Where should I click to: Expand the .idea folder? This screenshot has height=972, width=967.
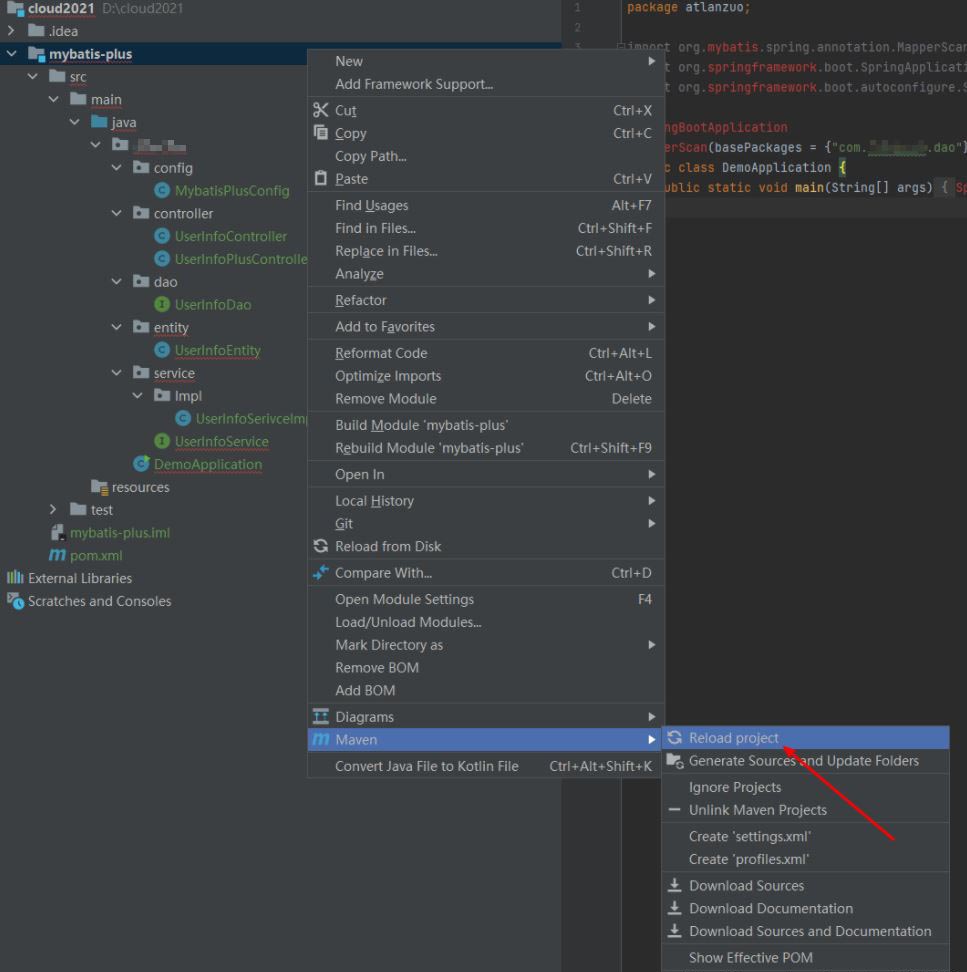click(12, 31)
